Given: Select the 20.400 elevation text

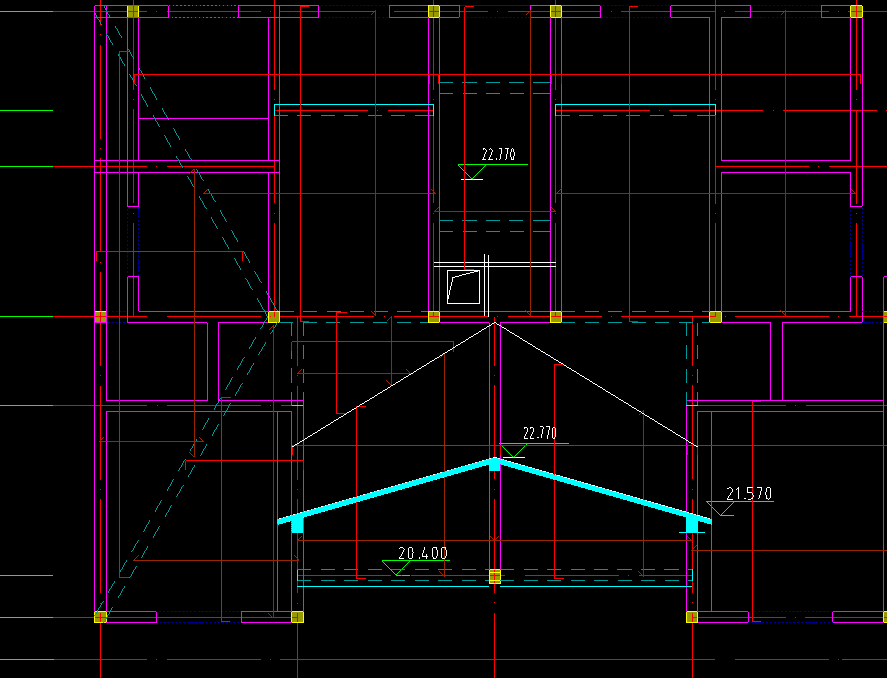Looking at the screenshot, I should point(423,553).
